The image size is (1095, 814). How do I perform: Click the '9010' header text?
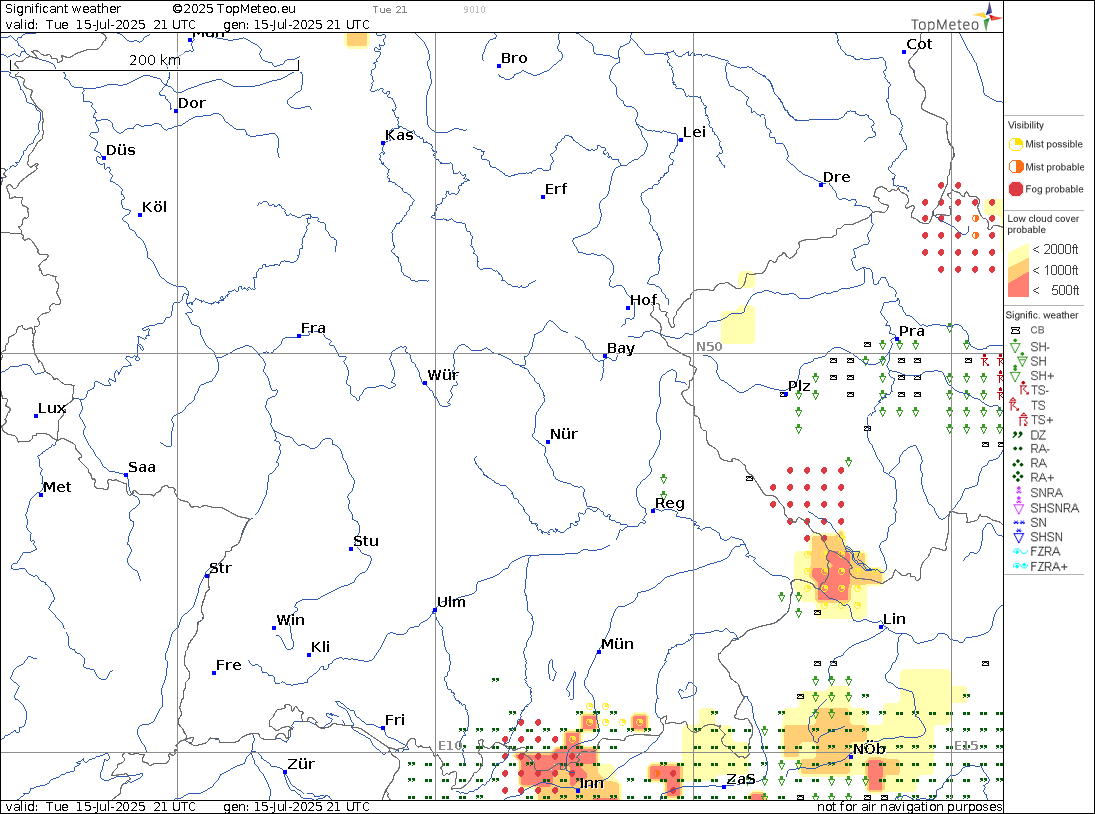474,10
